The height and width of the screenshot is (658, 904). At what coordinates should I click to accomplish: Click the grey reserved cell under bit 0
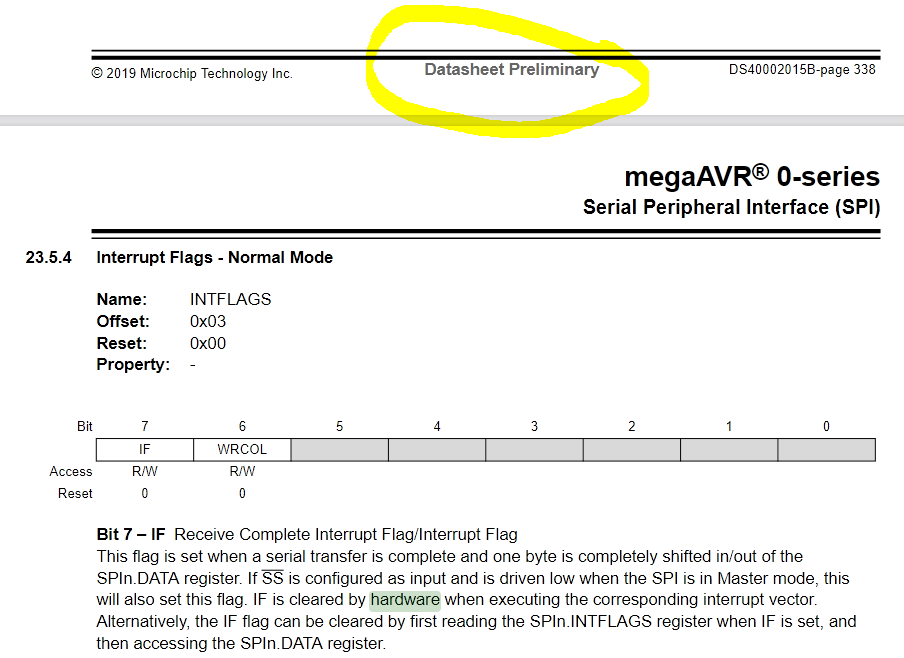coord(827,450)
